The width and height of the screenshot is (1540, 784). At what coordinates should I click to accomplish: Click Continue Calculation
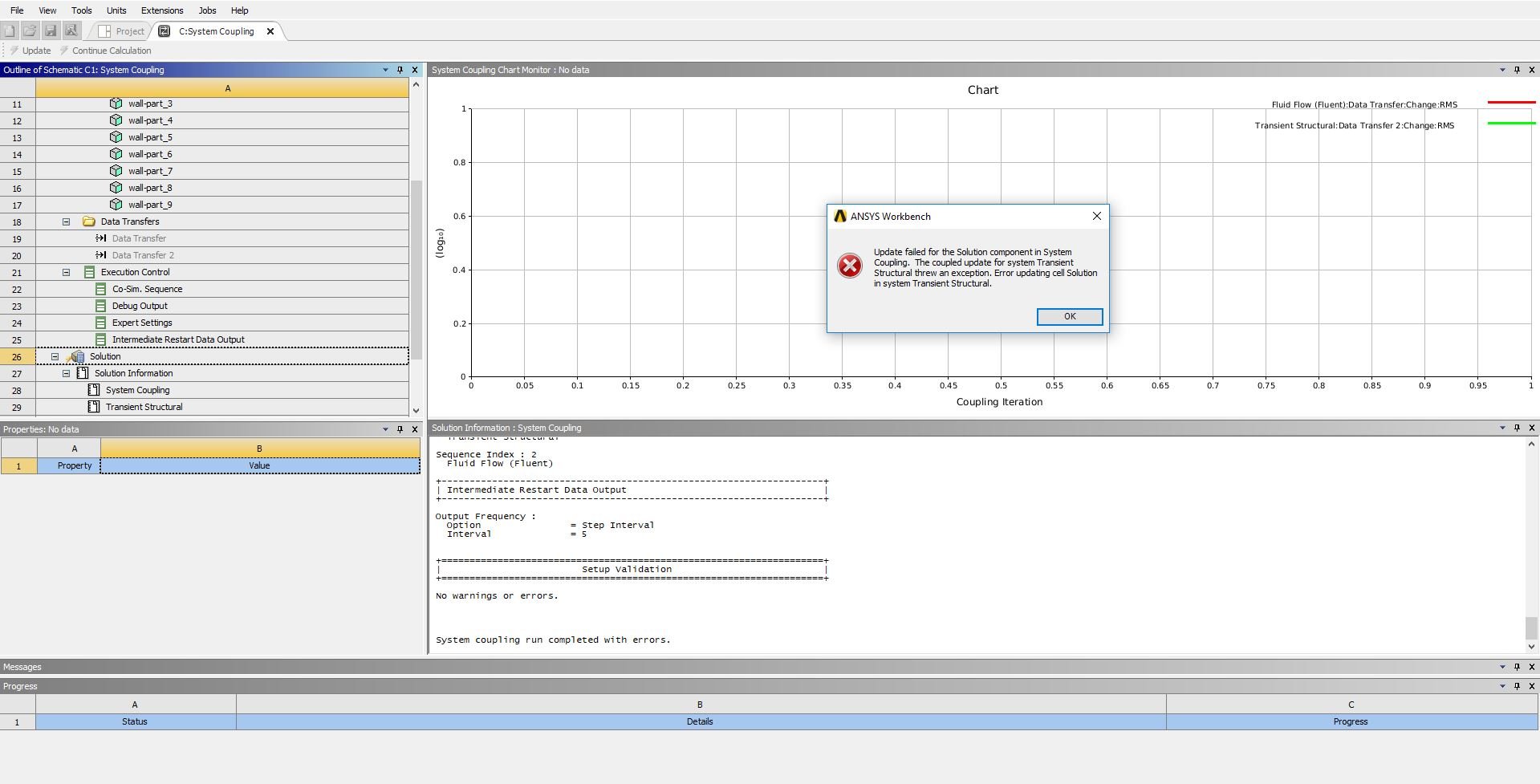105,51
